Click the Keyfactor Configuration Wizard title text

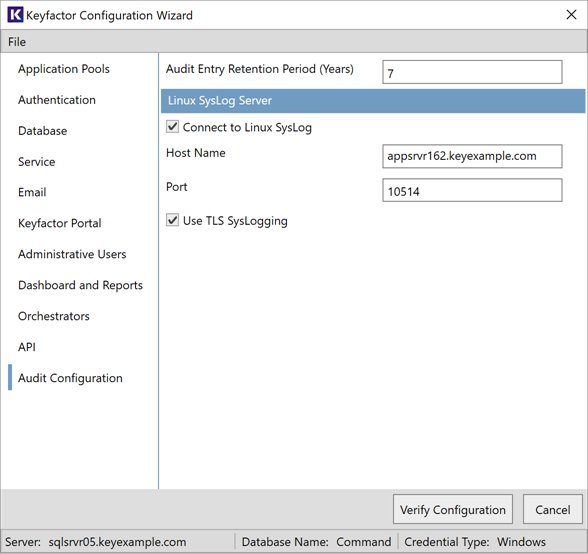(x=109, y=15)
